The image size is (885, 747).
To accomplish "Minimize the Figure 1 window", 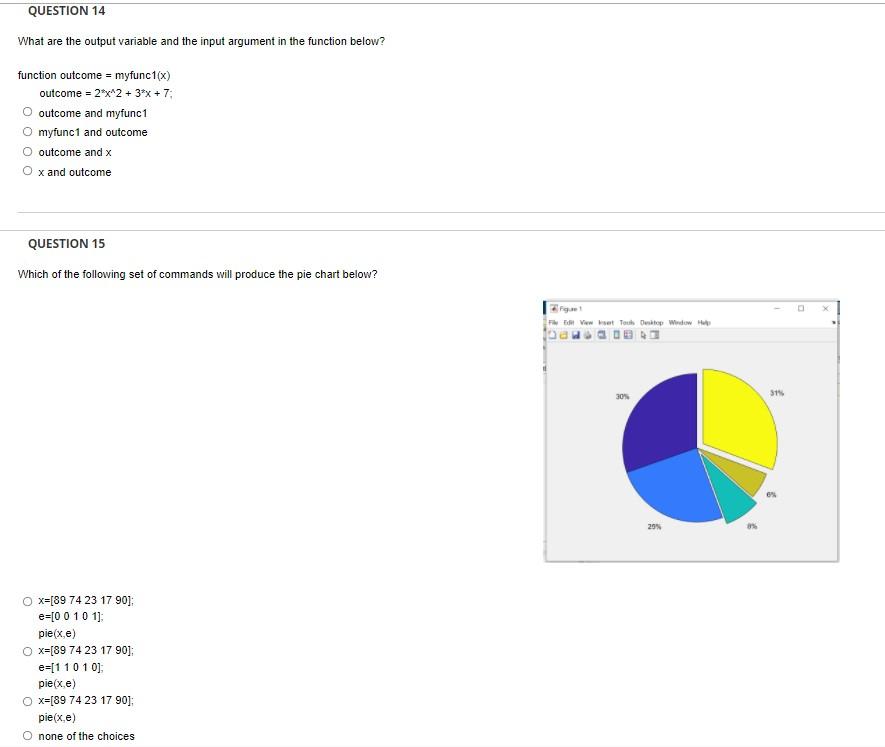I will click(777, 308).
